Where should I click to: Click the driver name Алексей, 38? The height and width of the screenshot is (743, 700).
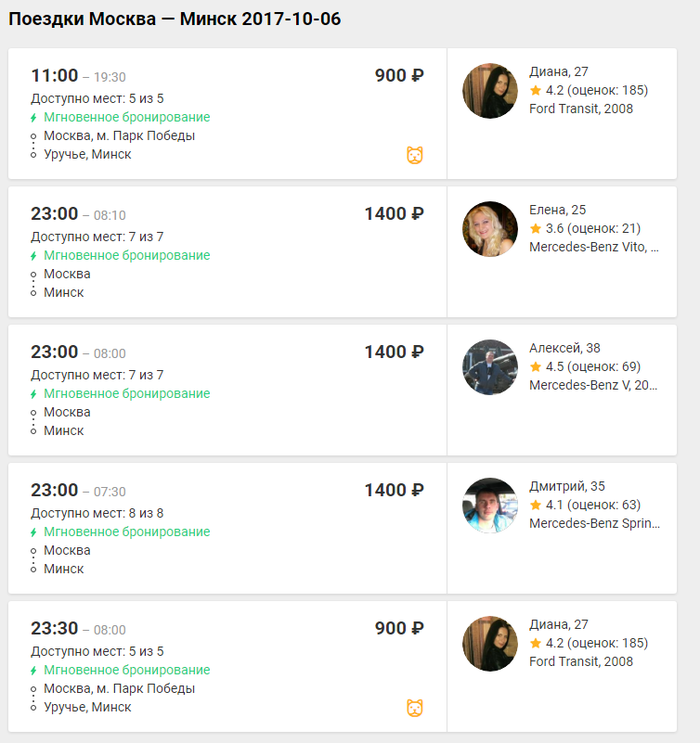(x=565, y=348)
